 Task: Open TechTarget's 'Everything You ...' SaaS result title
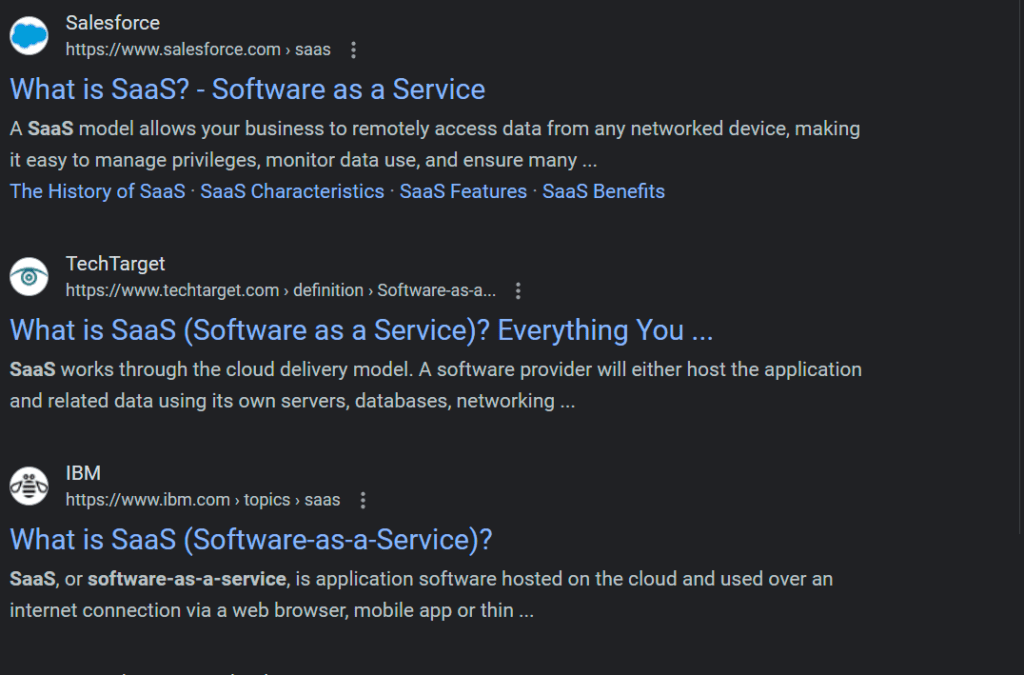pos(361,330)
